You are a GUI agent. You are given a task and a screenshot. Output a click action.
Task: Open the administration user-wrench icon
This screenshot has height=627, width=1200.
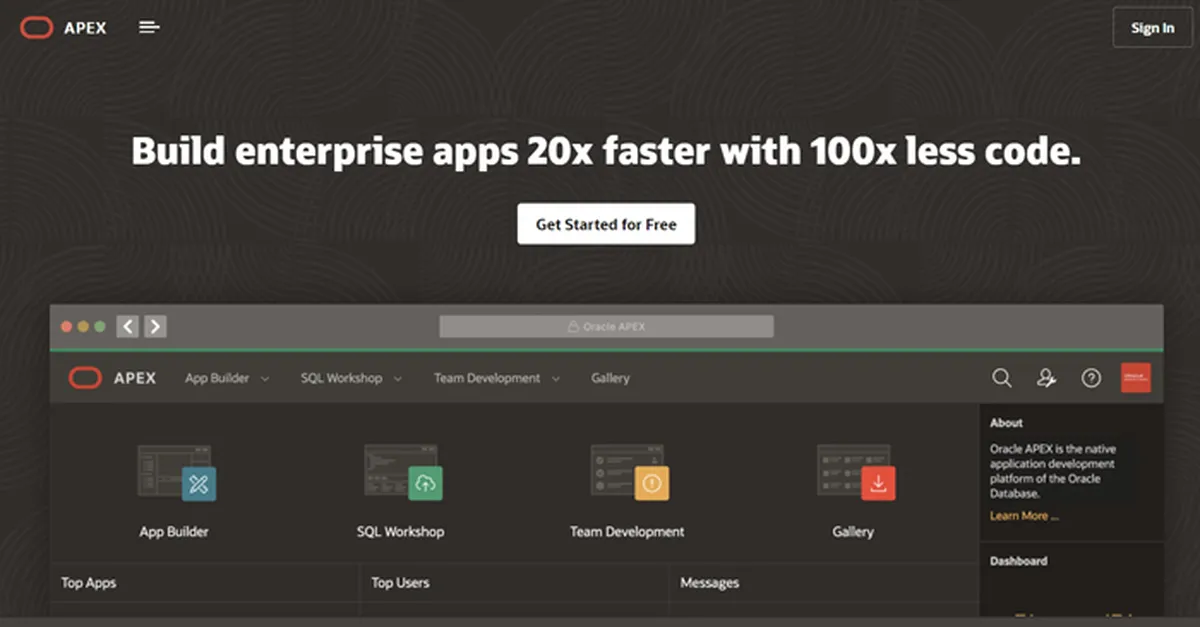tap(1046, 378)
